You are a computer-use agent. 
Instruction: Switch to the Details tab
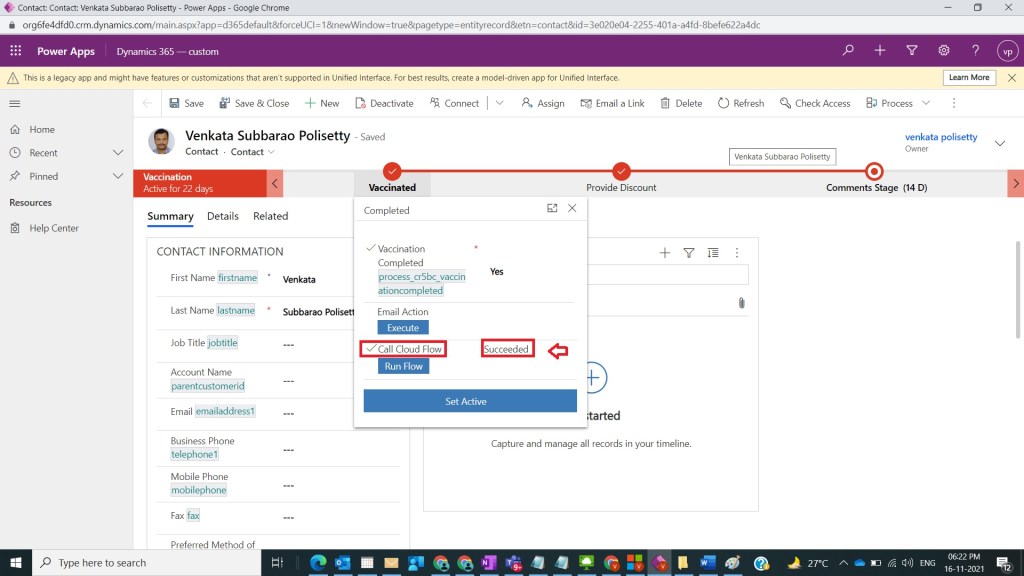(223, 216)
